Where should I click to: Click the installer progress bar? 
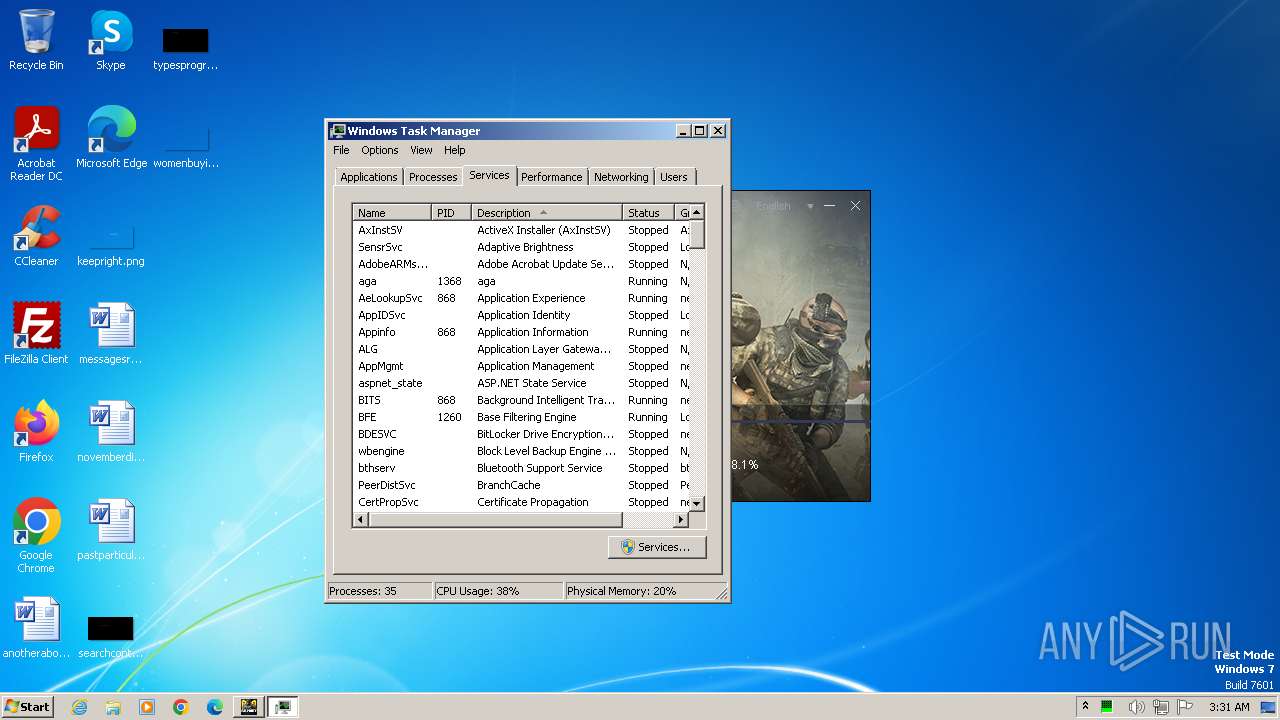(800, 422)
